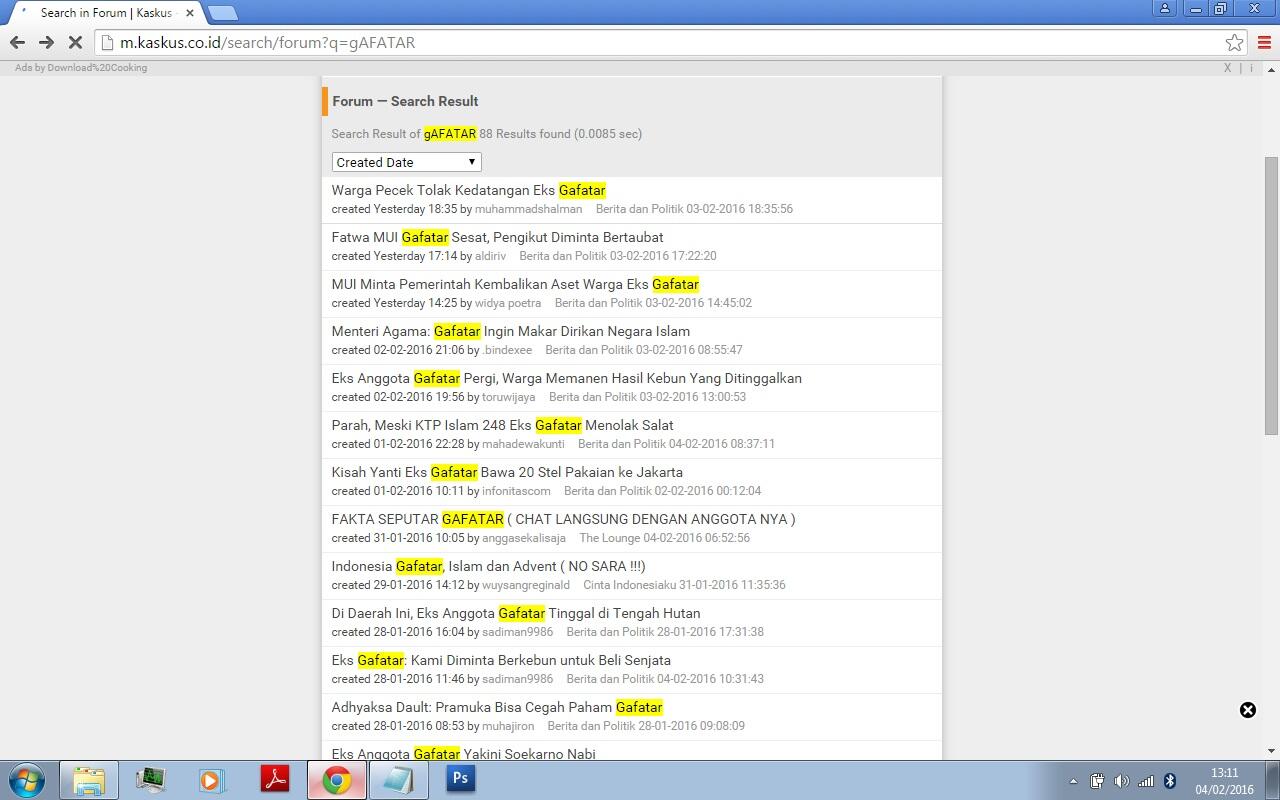Dismiss the floating black close button
This screenshot has height=800, width=1280.
click(1248, 710)
